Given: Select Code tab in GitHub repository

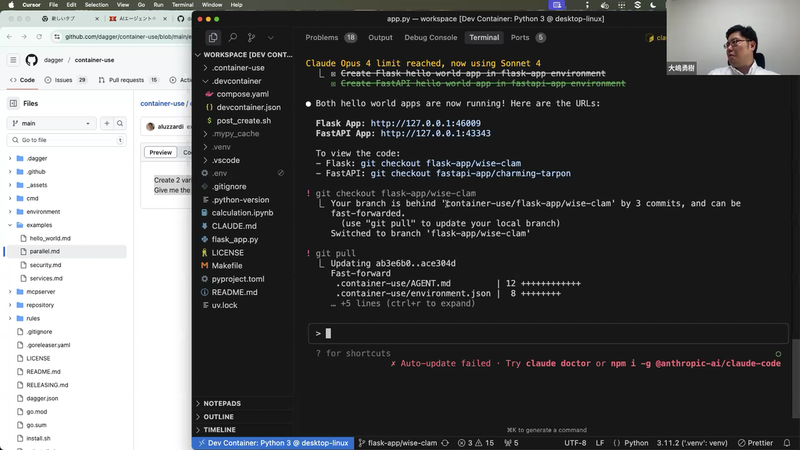Looking at the screenshot, I should click(22, 80).
